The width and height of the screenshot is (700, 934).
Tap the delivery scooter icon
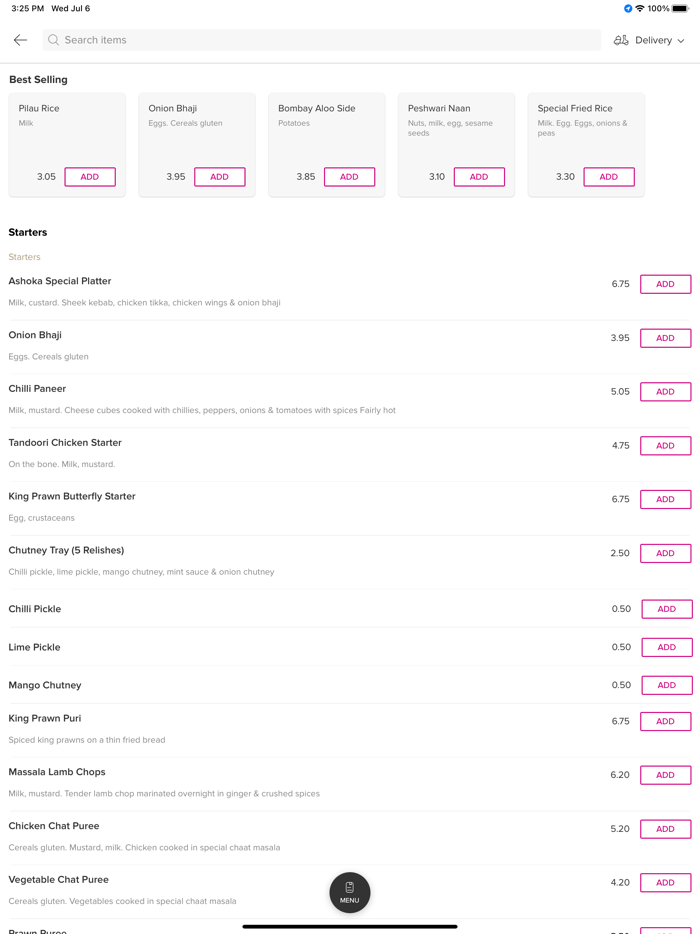[x=621, y=40]
